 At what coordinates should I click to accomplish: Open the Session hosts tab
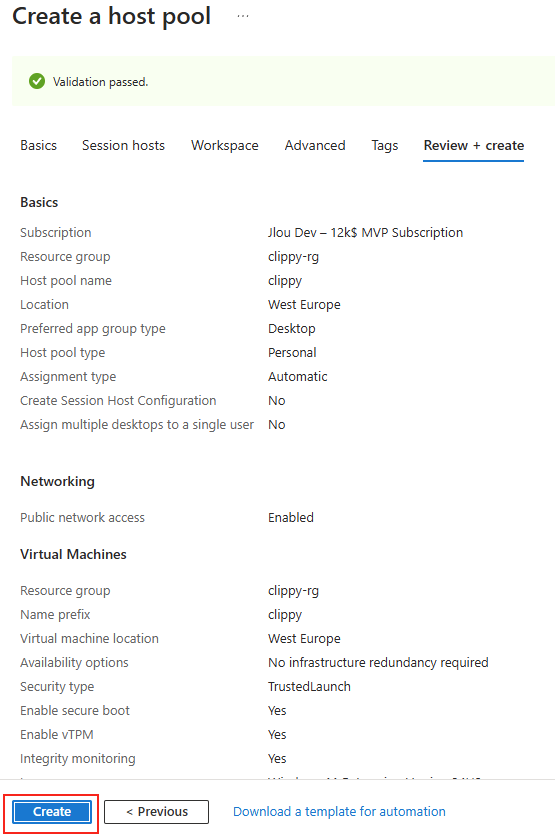[x=123, y=146]
